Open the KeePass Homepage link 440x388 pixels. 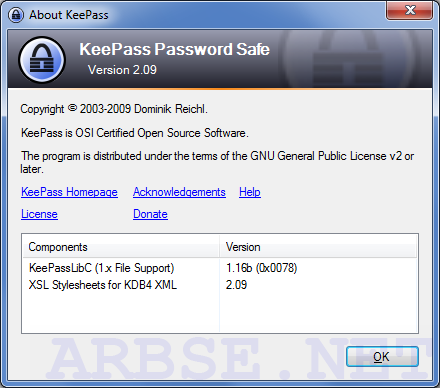pyautogui.click(x=69, y=192)
